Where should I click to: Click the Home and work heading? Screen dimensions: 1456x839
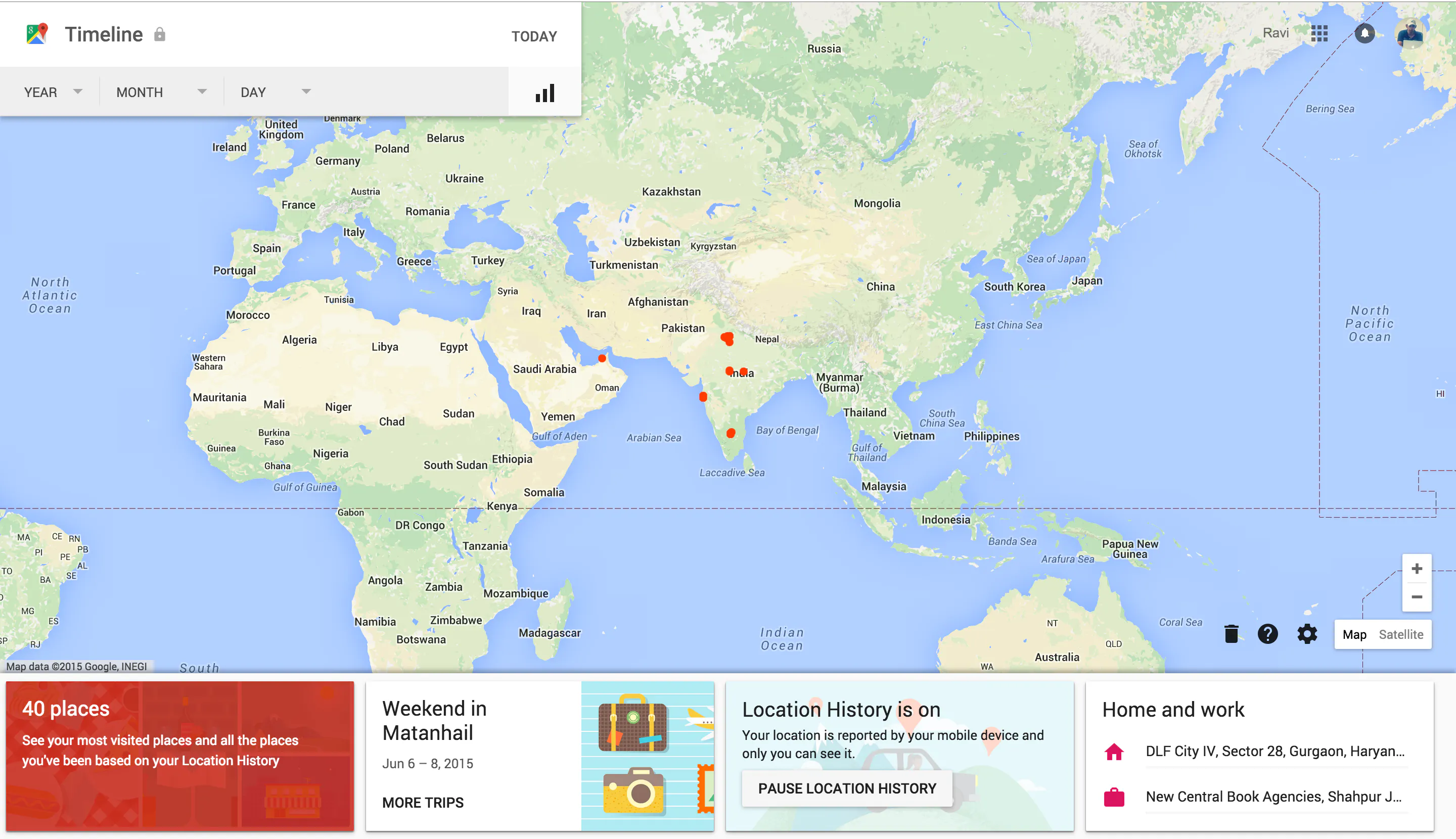1173,709
